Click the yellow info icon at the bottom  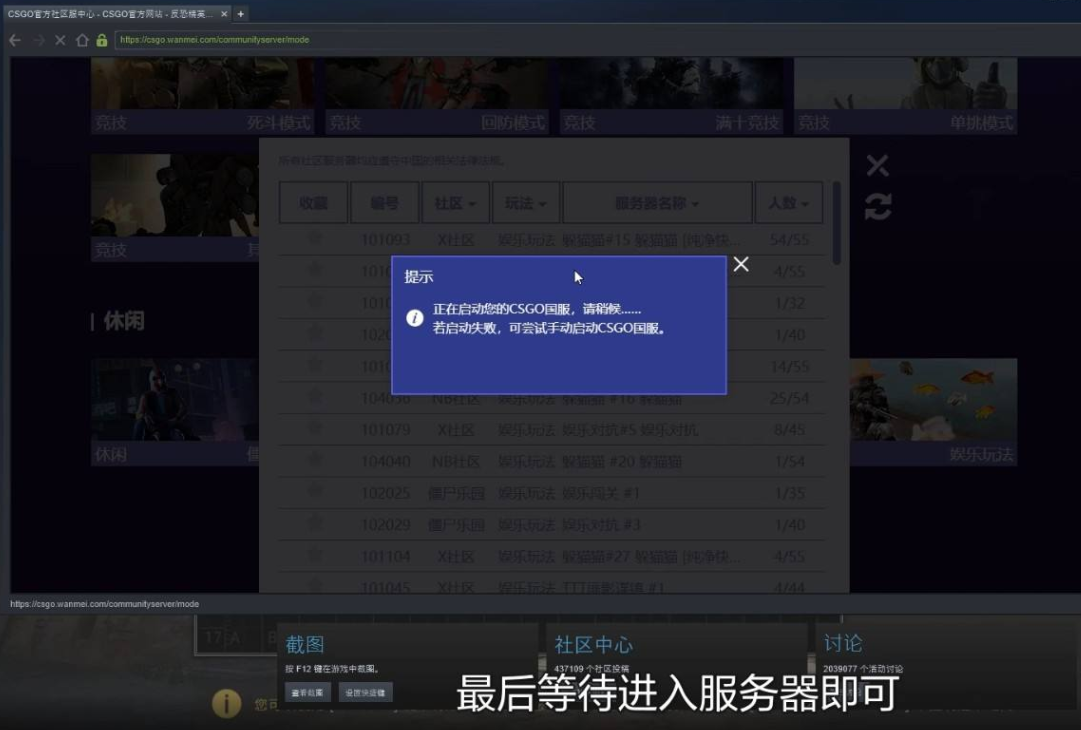226,703
